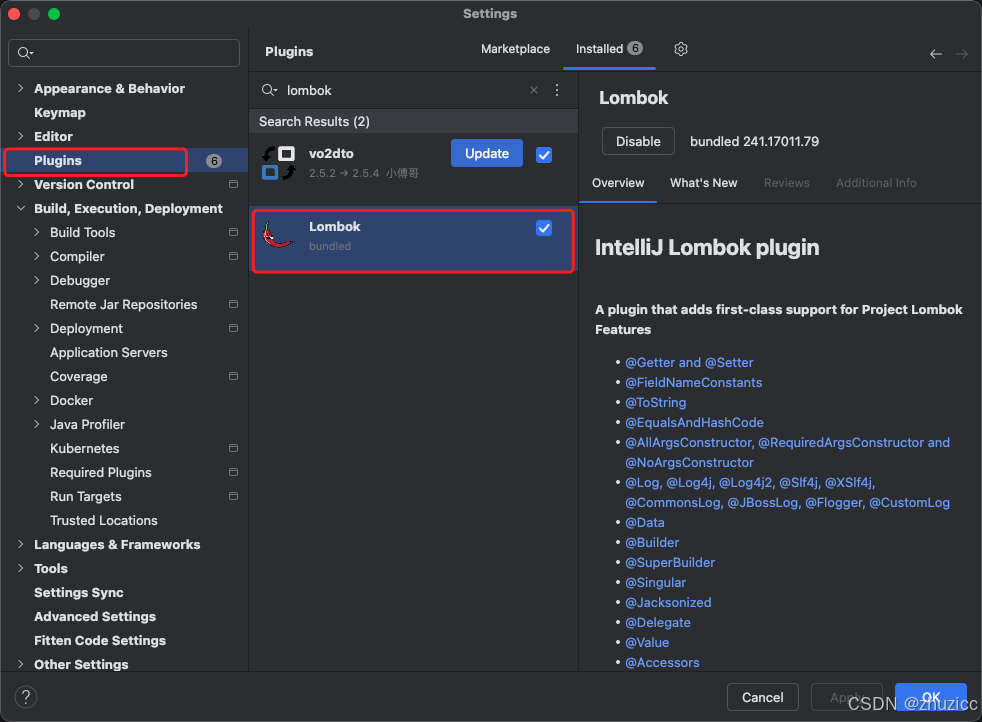Image resolution: width=982 pixels, height=722 pixels.
Task: Open the @Data link
Action: pyautogui.click(x=644, y=522)
